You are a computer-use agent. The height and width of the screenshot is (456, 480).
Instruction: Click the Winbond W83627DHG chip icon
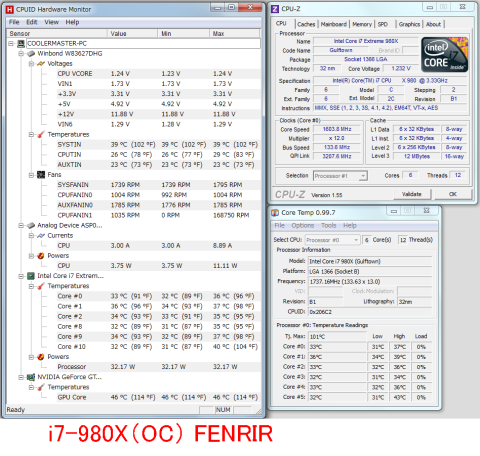(x=31, y=53)
